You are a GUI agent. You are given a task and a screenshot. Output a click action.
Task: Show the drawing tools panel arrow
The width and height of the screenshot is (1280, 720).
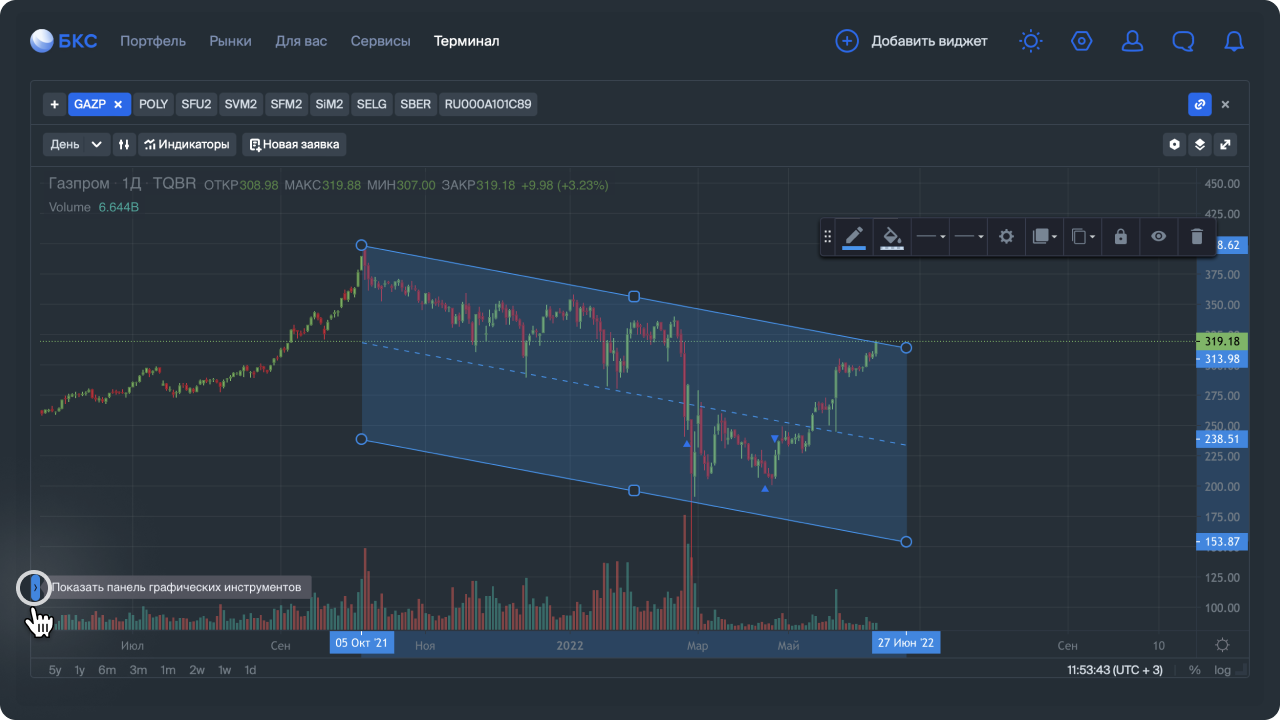click(34, 588)
